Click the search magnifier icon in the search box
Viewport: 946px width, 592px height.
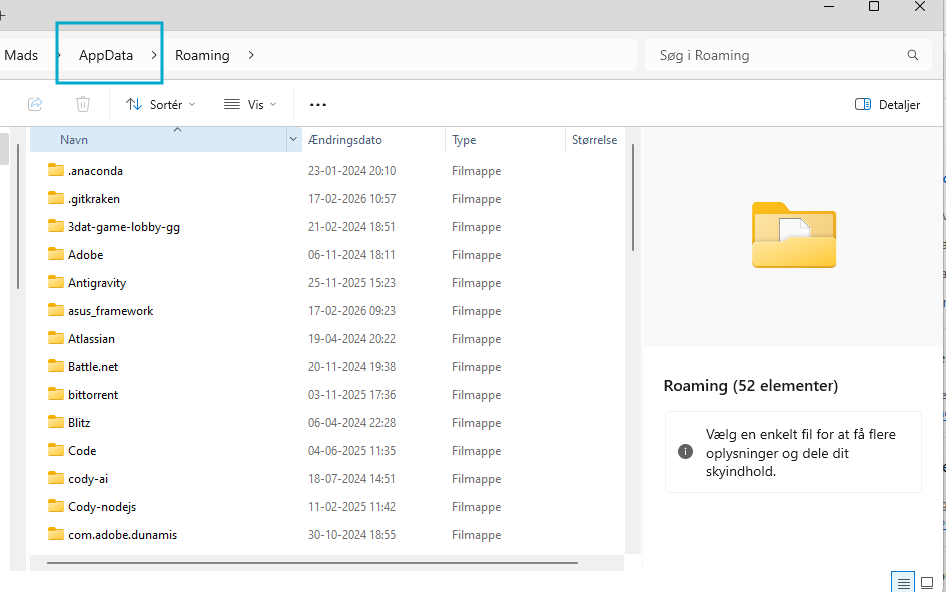click(x=911, y=55)
